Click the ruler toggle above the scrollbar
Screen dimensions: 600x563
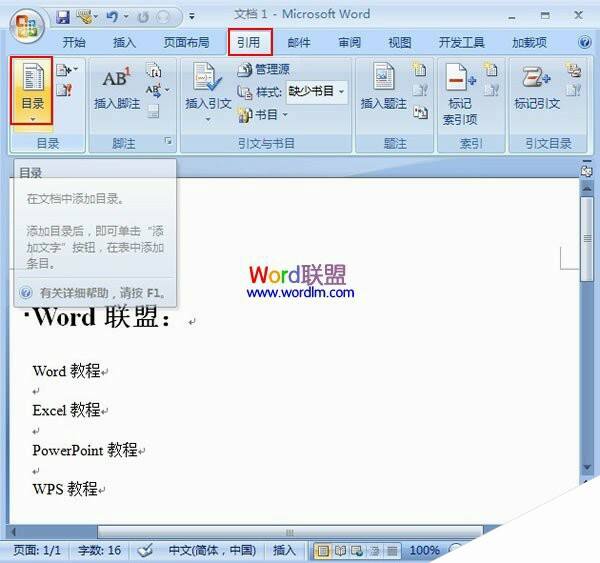[587, 171]
